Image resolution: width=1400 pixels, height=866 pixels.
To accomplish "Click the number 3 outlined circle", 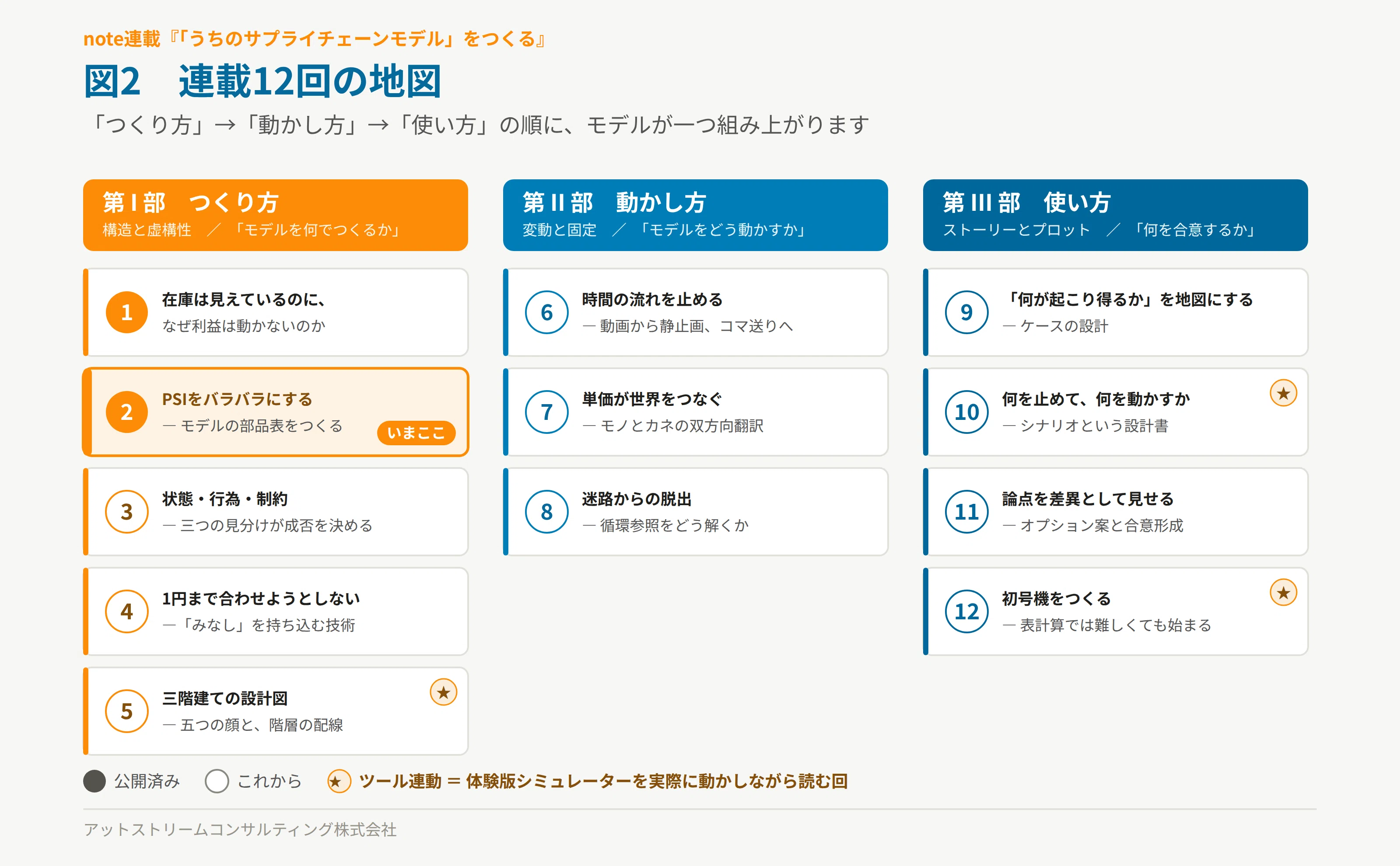I will (126, 511).
